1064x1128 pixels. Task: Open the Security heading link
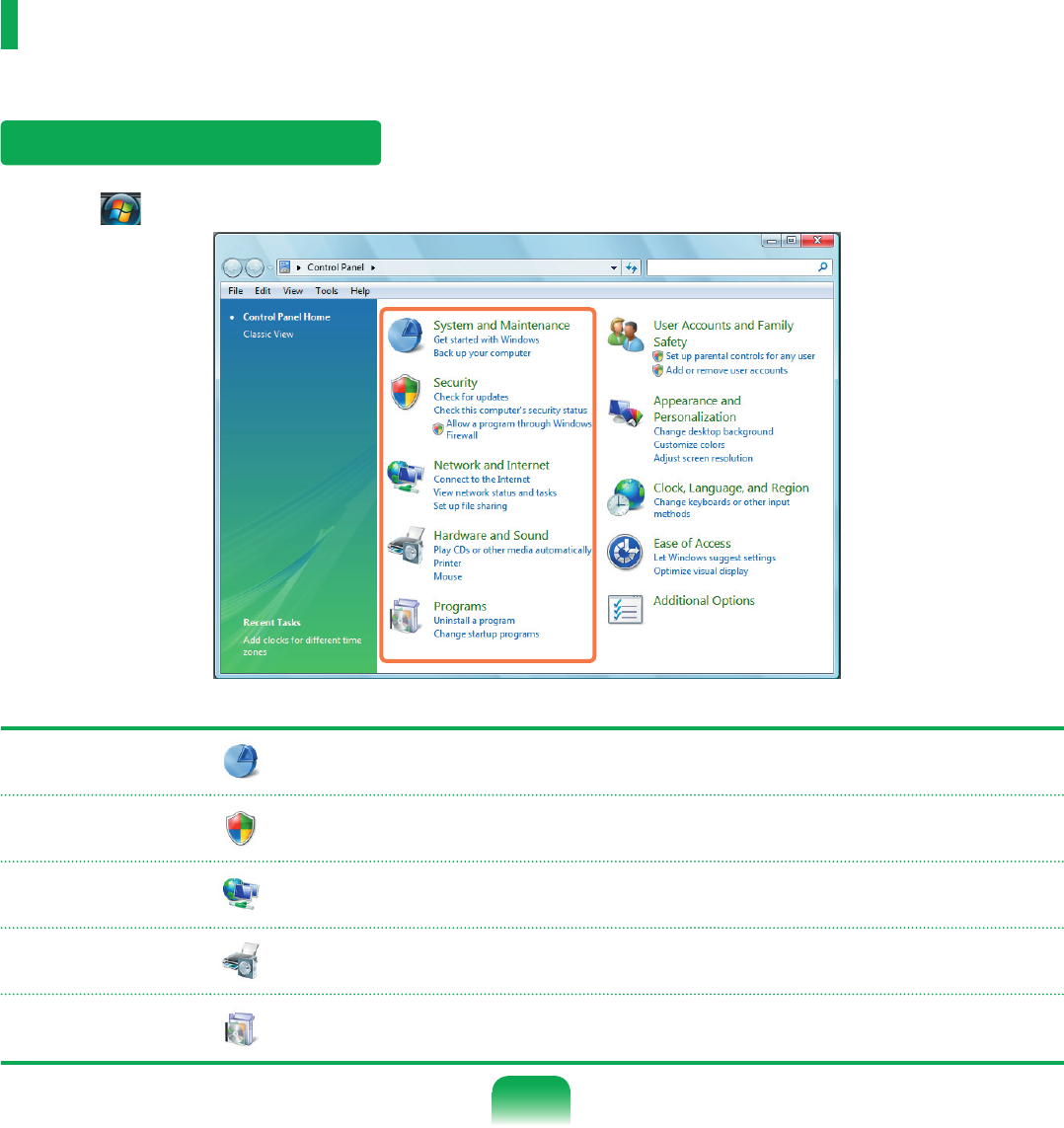pyautogui.click(x=455, y=383)
